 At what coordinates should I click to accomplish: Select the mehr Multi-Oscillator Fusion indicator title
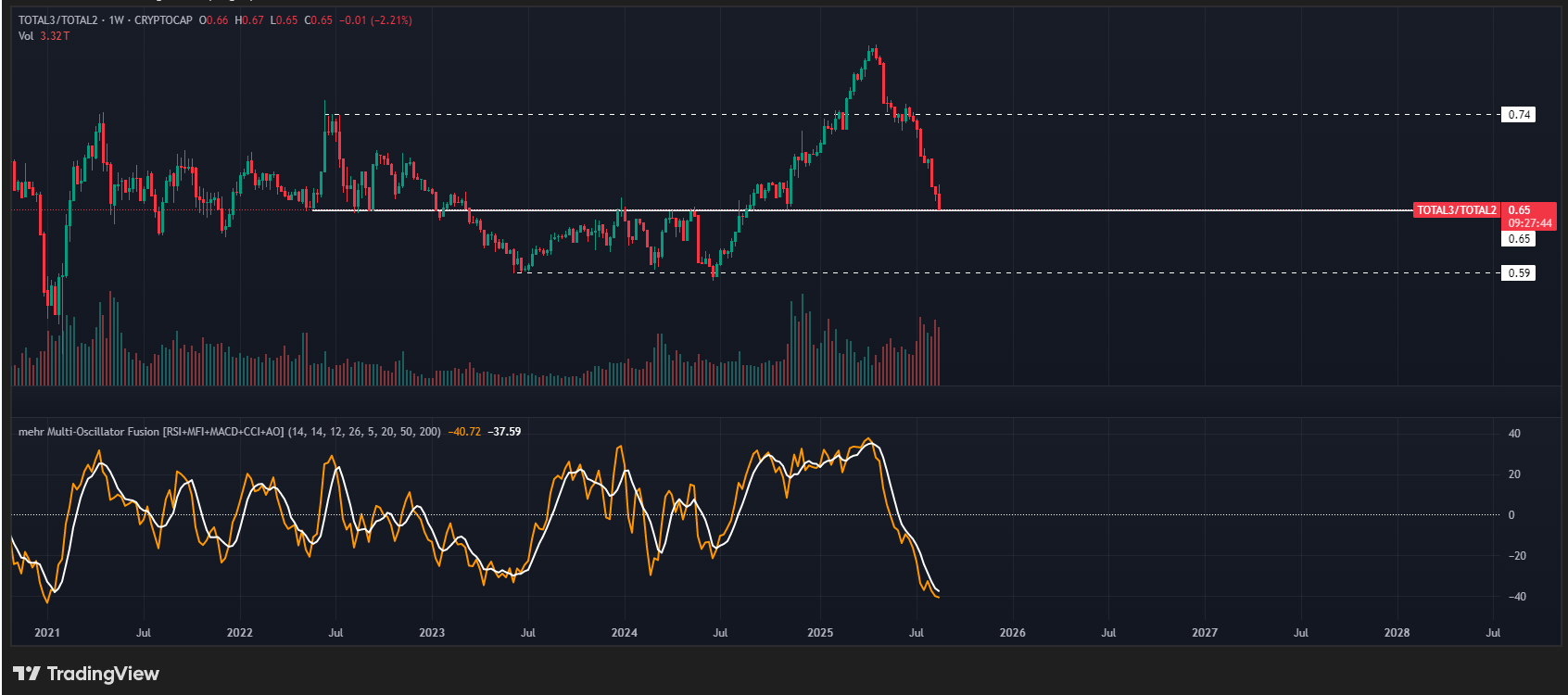pos(151,432)
